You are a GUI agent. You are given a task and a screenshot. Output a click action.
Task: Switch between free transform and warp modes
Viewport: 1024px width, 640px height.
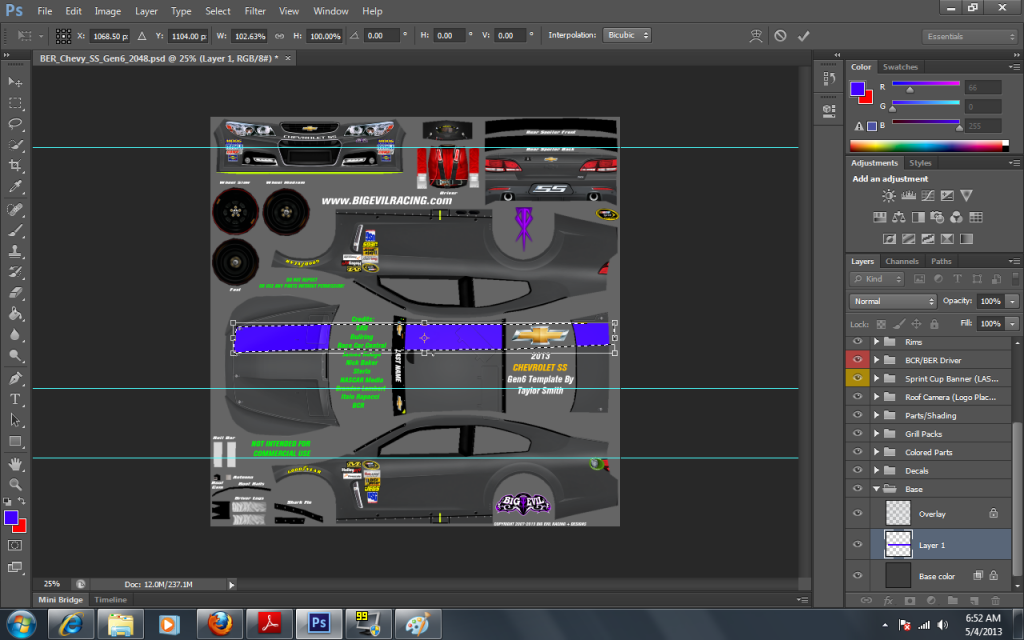tap(756, 36)
